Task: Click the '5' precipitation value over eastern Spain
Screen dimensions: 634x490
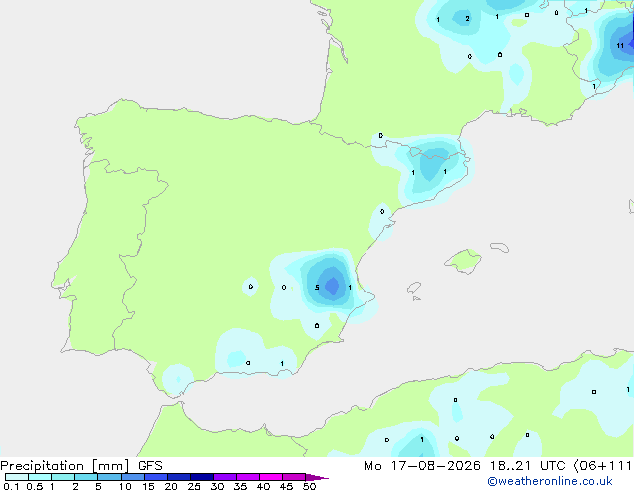Action: tap(317, 288)
